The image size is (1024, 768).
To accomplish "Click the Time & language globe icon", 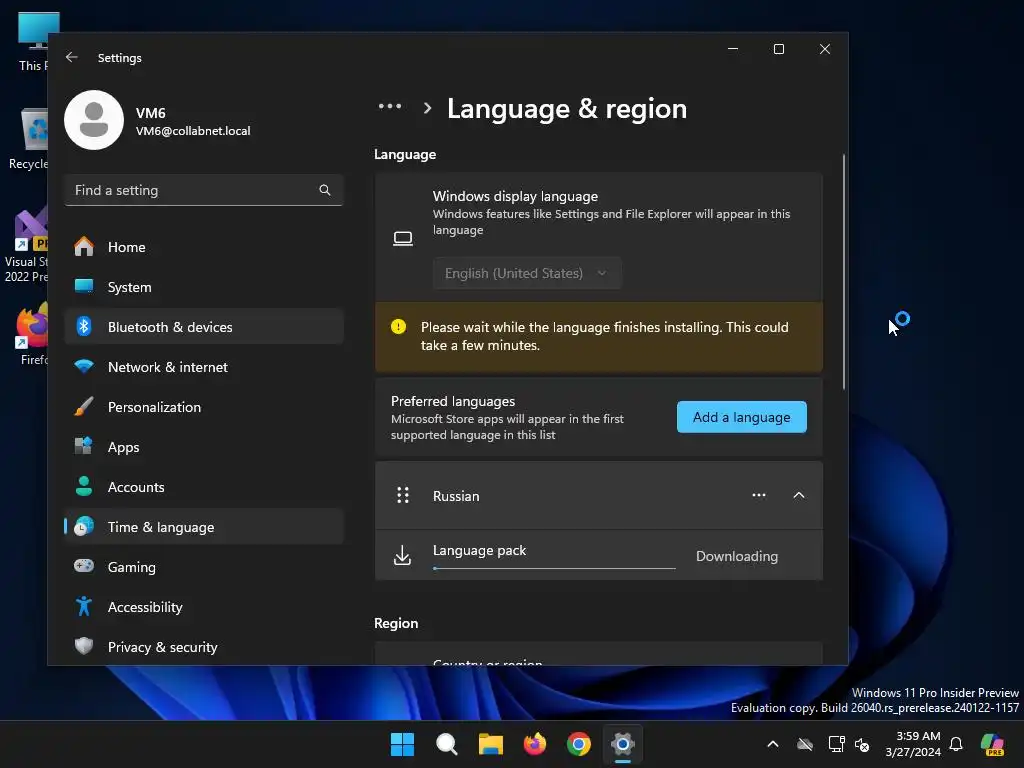I will click(84, 526).
